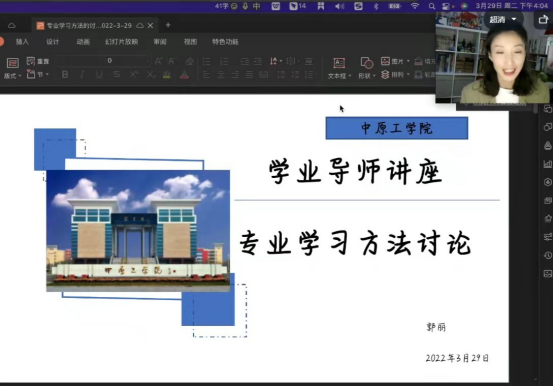Select the campus building picture on slide
Screen dimensions: 554x386
tap(138, 231)
